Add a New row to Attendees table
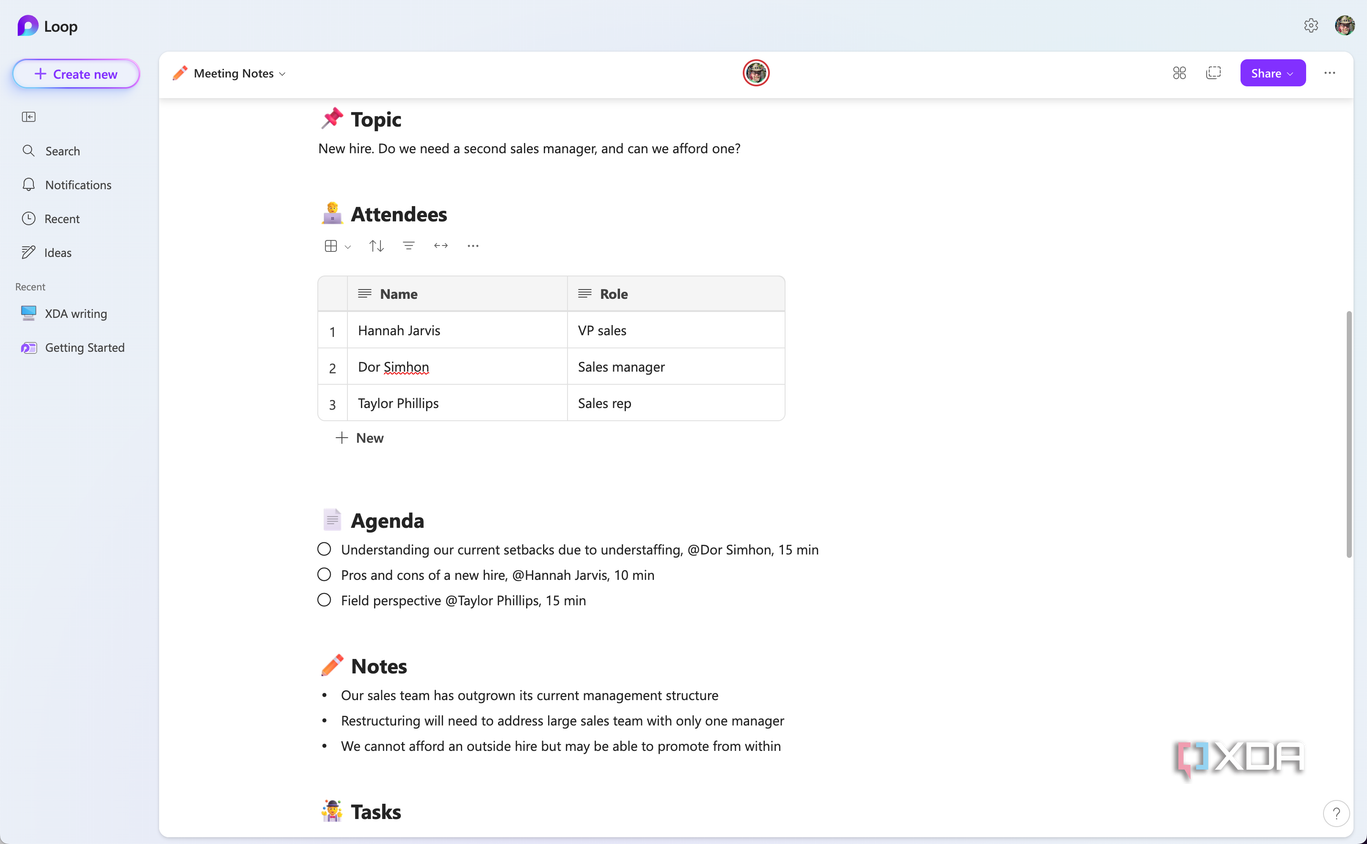This screenshot has width=1367, height=844. 360,438
